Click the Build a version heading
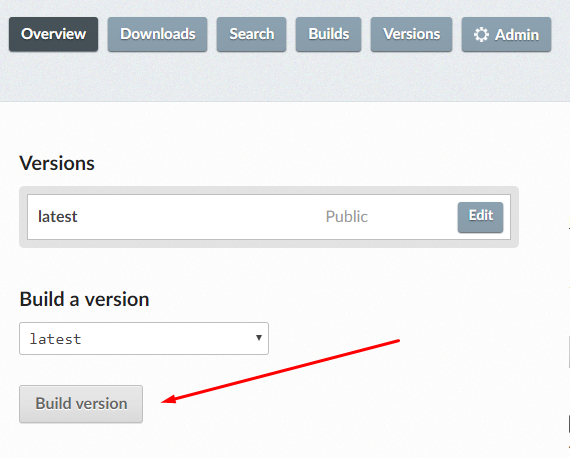Screen dimensions: 570x458 [x=84, y=299]
